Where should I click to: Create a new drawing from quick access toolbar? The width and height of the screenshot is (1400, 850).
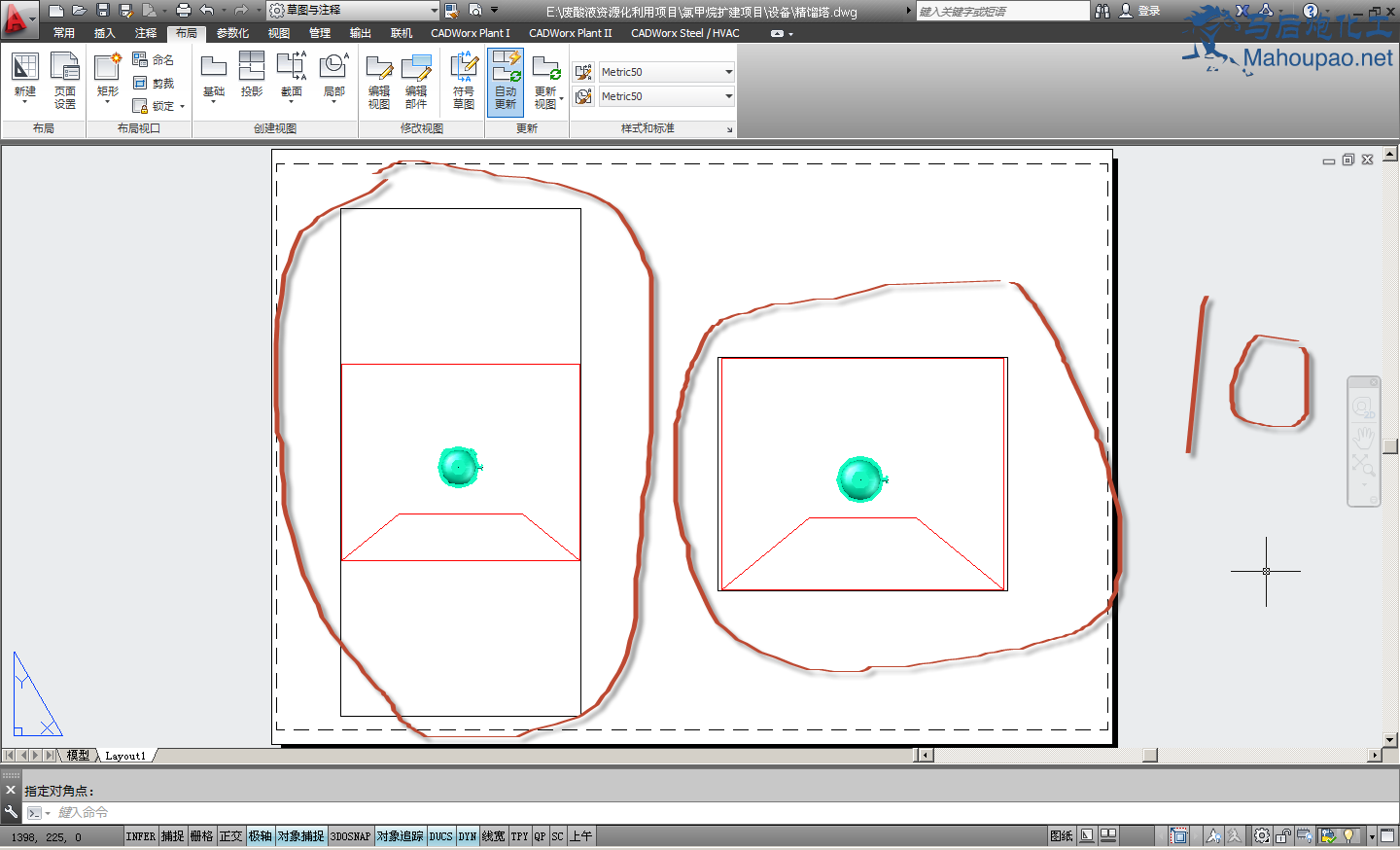(x=56, y=11)
